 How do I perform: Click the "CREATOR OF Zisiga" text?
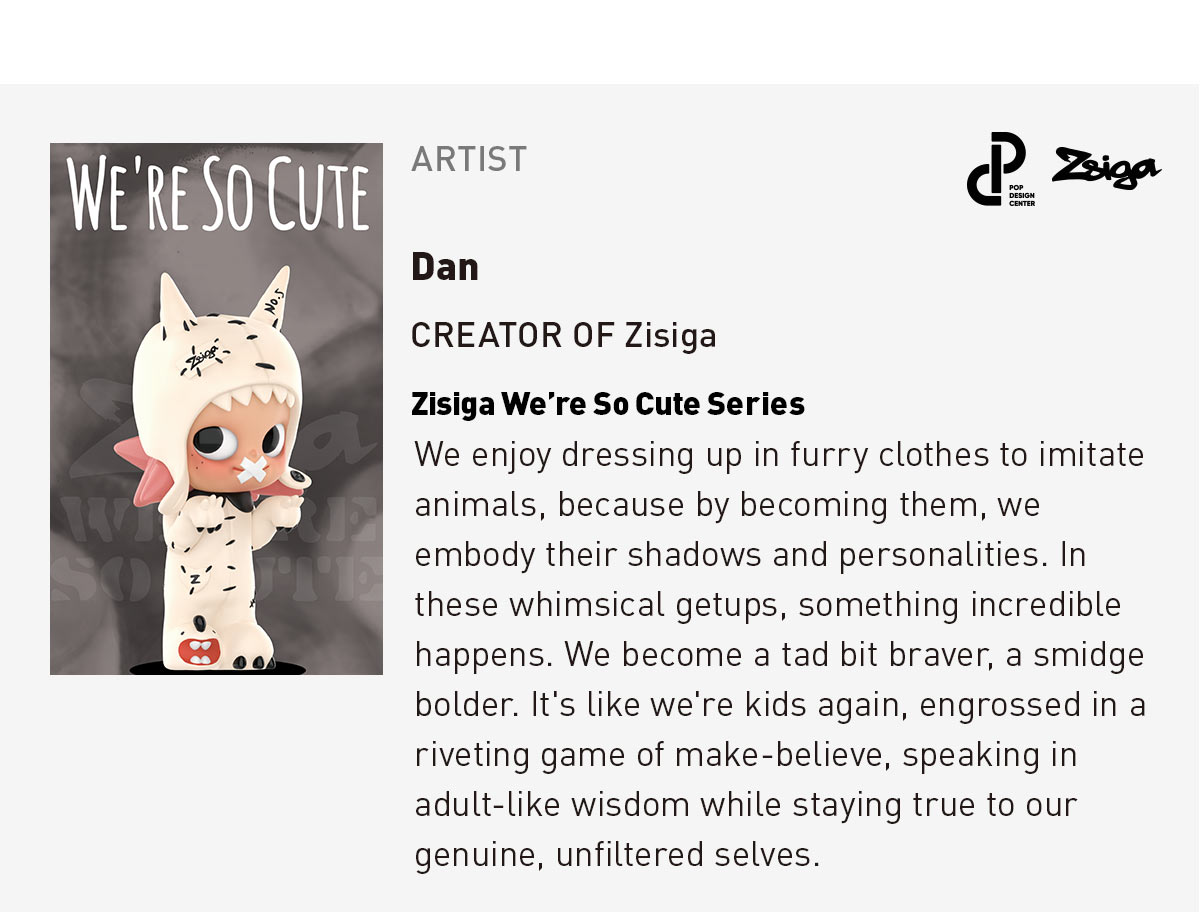(x=564, y=335)
